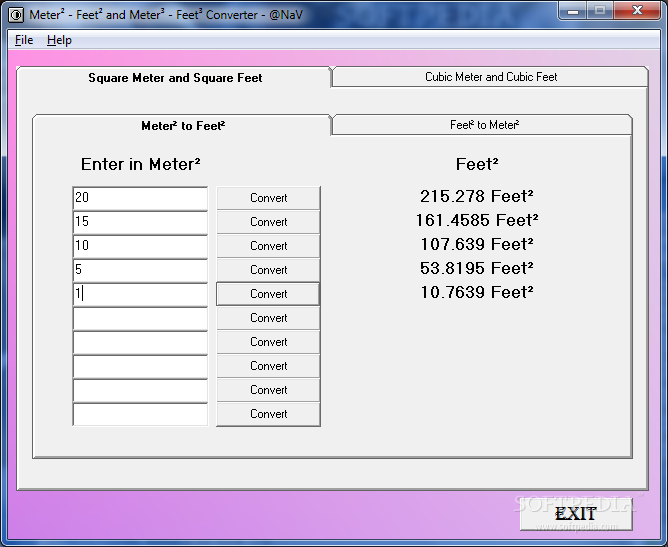Select the result 161.4585 Feet²

(477, 220)
